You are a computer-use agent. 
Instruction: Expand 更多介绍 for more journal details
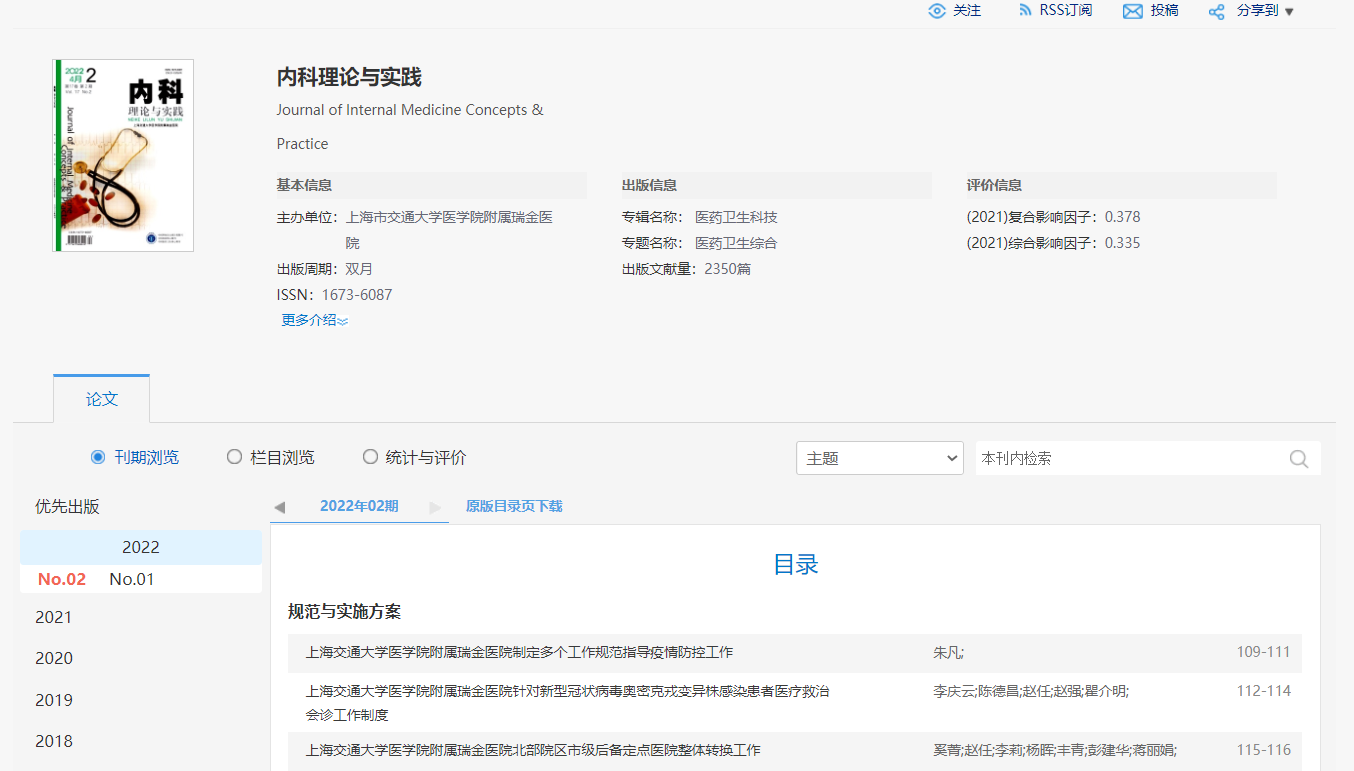click(x=314, y=319)
